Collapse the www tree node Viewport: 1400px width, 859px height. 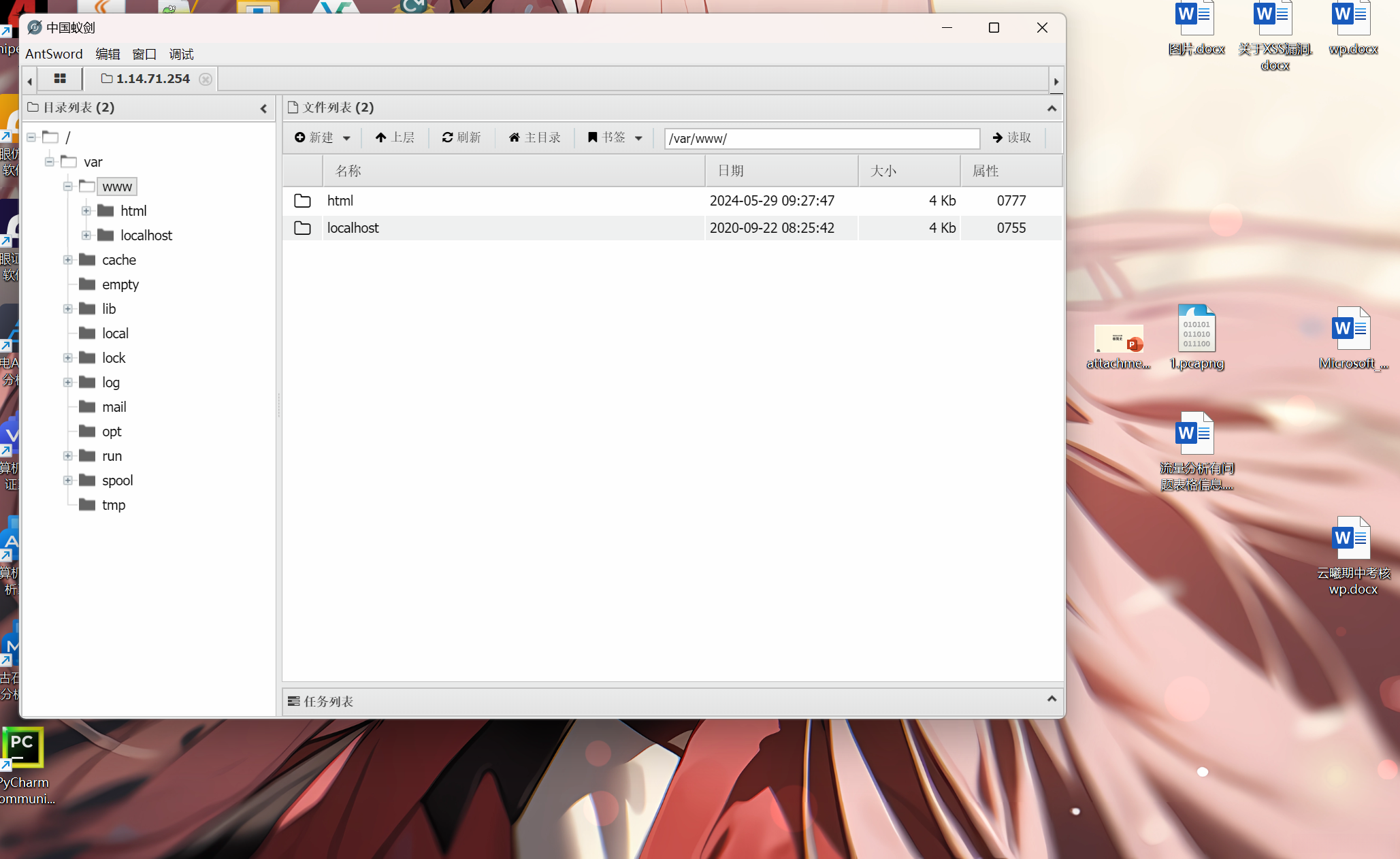click(x=68, y=187)
